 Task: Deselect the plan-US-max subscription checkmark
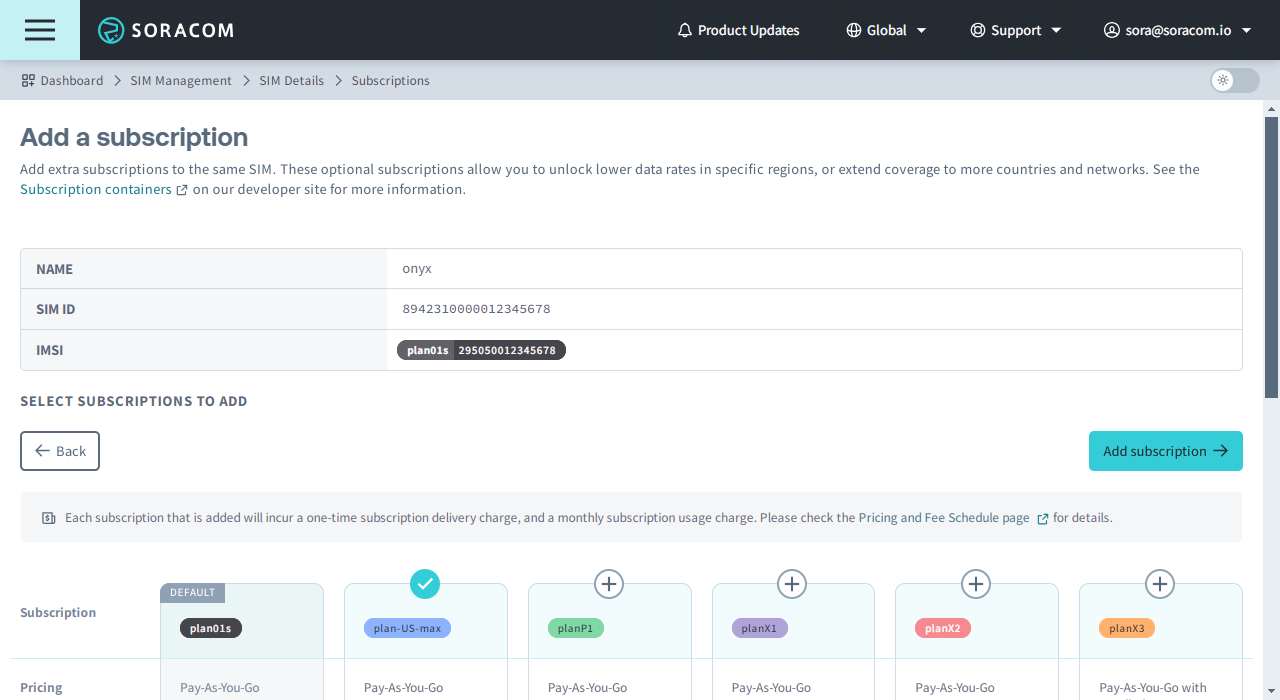(425, 583)
